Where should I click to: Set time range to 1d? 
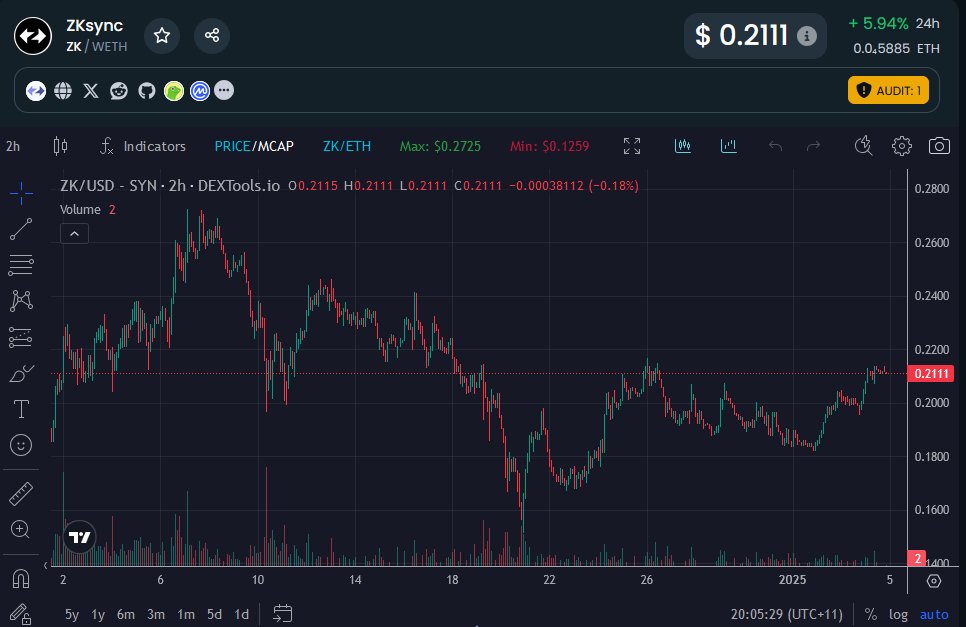(242, 614)
